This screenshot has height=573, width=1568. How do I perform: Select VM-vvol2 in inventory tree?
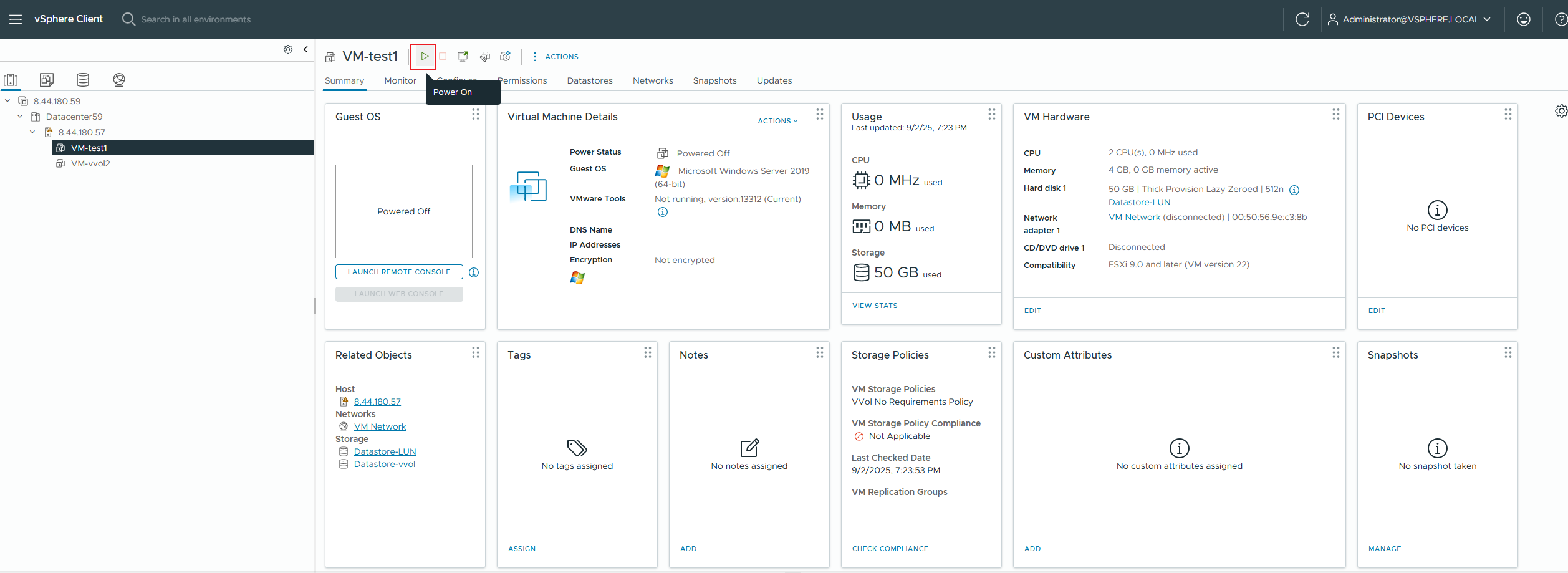click(x=90, y=163)
